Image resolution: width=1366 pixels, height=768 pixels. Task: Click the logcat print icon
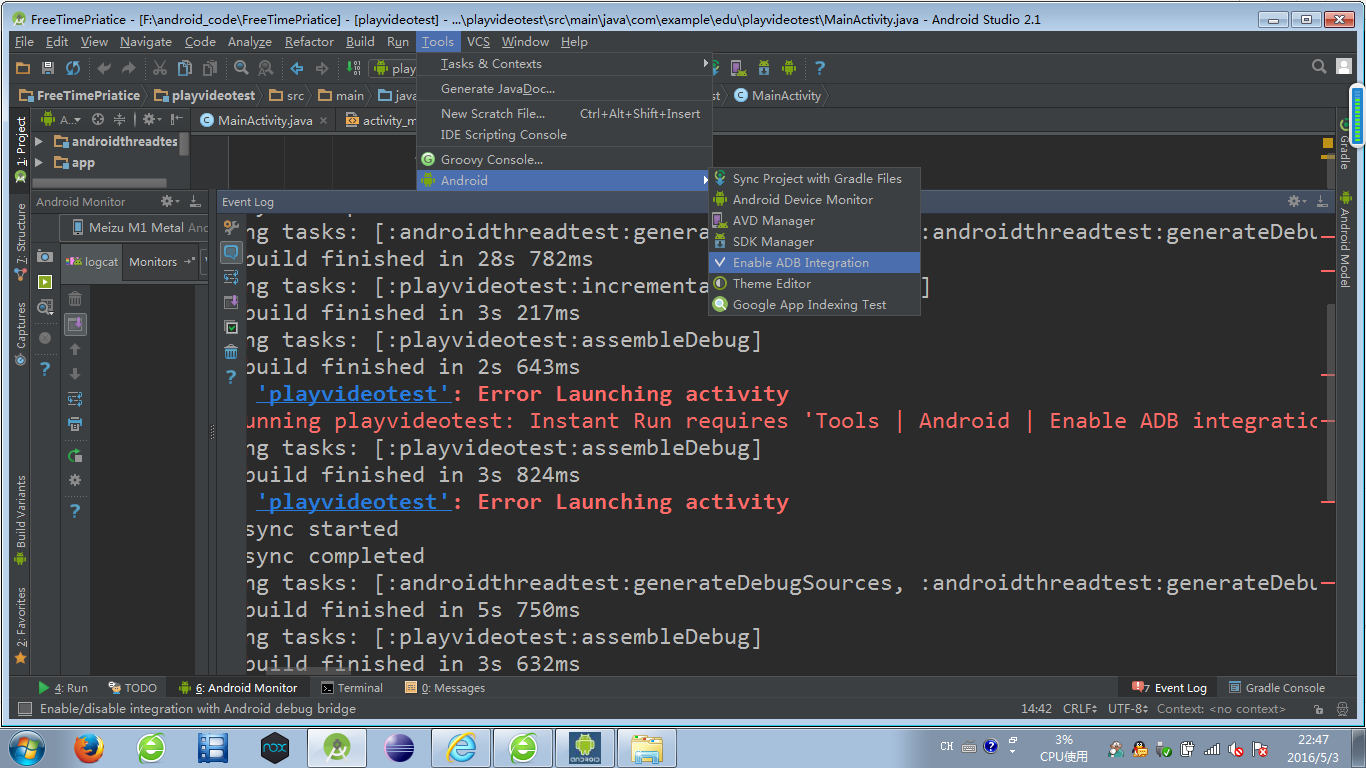75,424
